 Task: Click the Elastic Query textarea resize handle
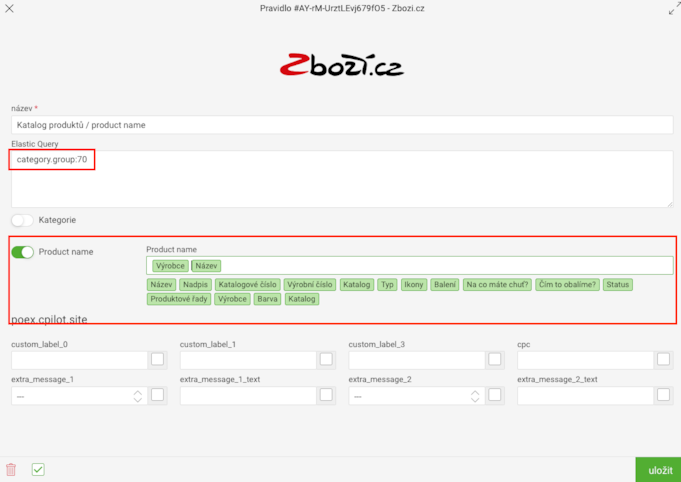(x=670, y=204)
